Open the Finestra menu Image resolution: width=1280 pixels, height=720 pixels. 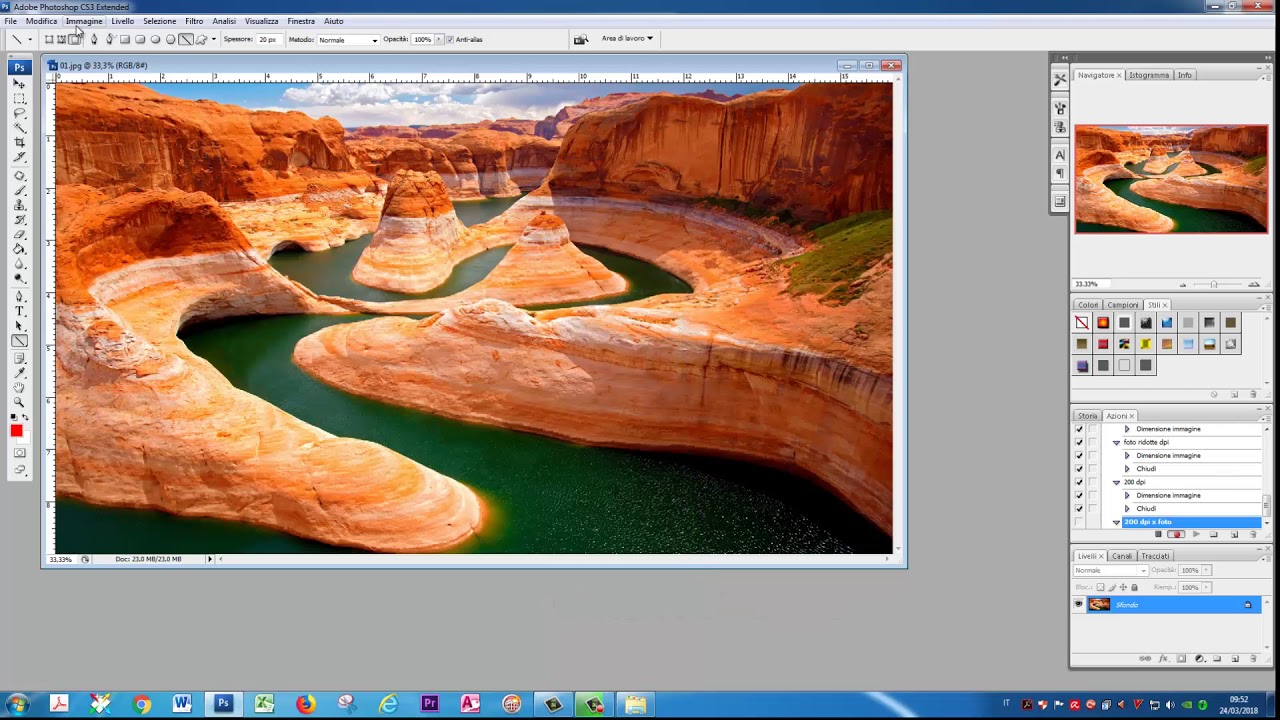coord(301,21)
